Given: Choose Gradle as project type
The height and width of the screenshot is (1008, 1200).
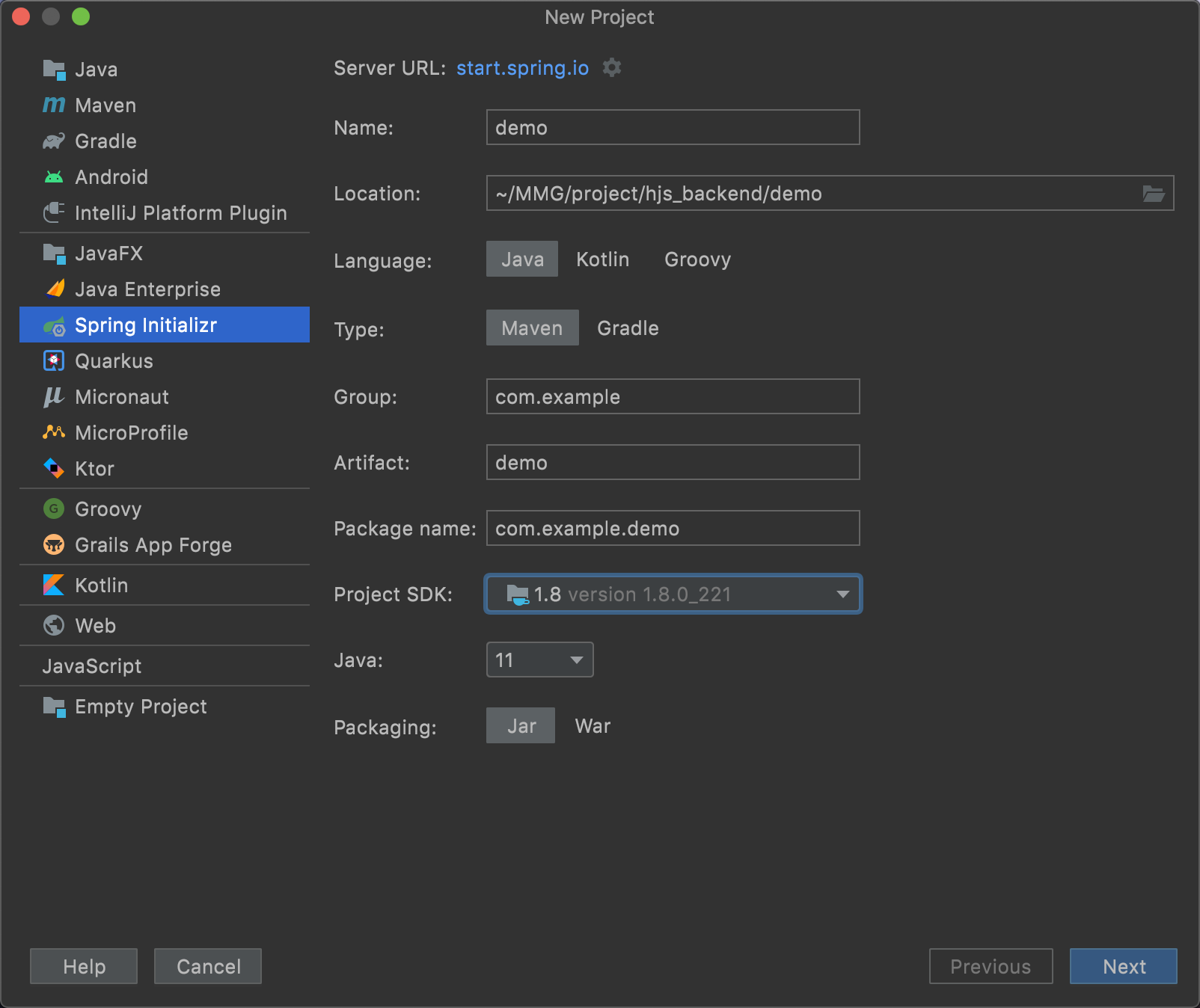Looking at the screenshot, I should [x=628, y=328].
